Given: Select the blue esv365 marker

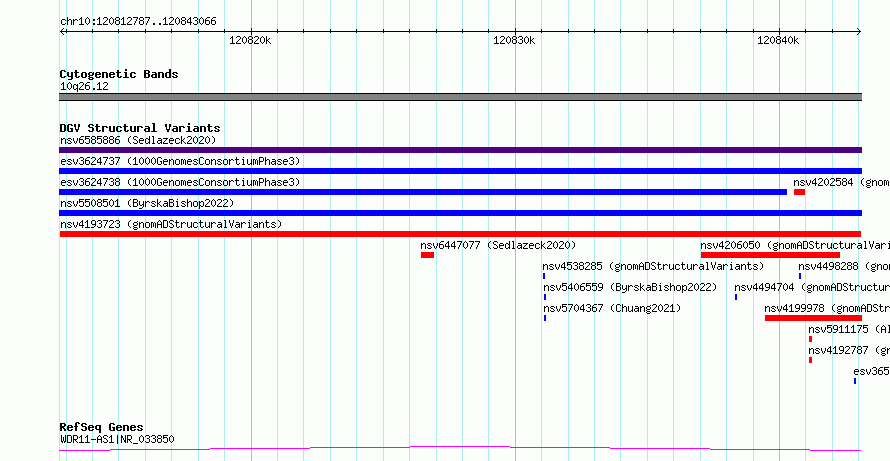Looking at the screenshot, I should (x=855, y=381).
